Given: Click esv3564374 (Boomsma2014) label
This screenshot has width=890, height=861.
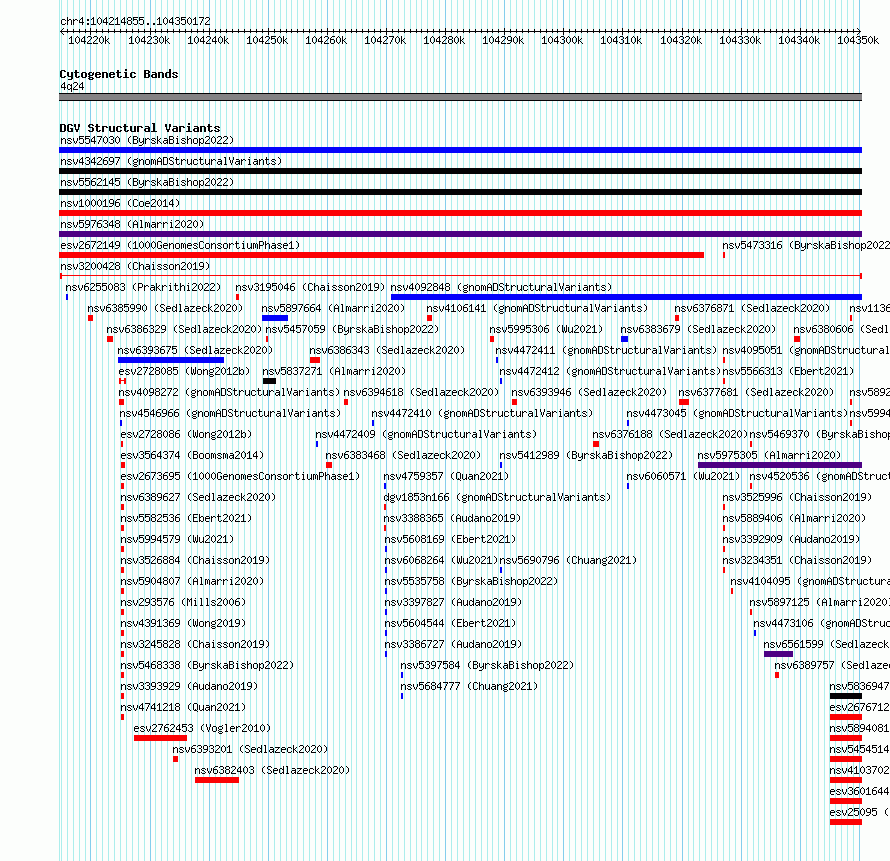Looking at the screenshot, I should click(x=192, y=455).
